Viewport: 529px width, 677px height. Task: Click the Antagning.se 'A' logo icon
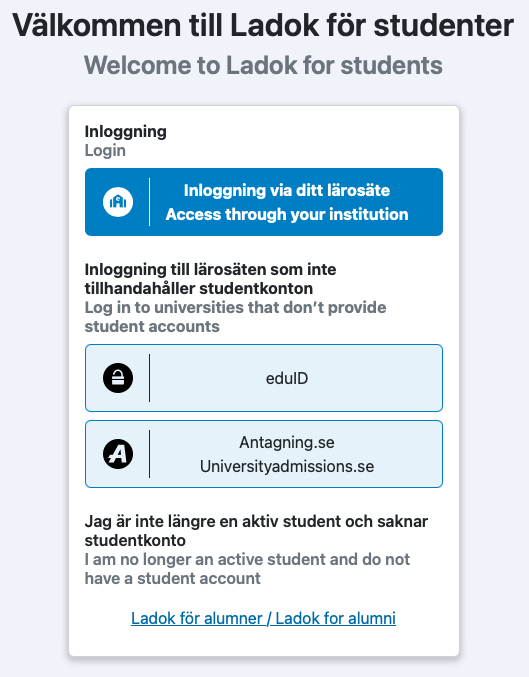(x=118, y=454)
